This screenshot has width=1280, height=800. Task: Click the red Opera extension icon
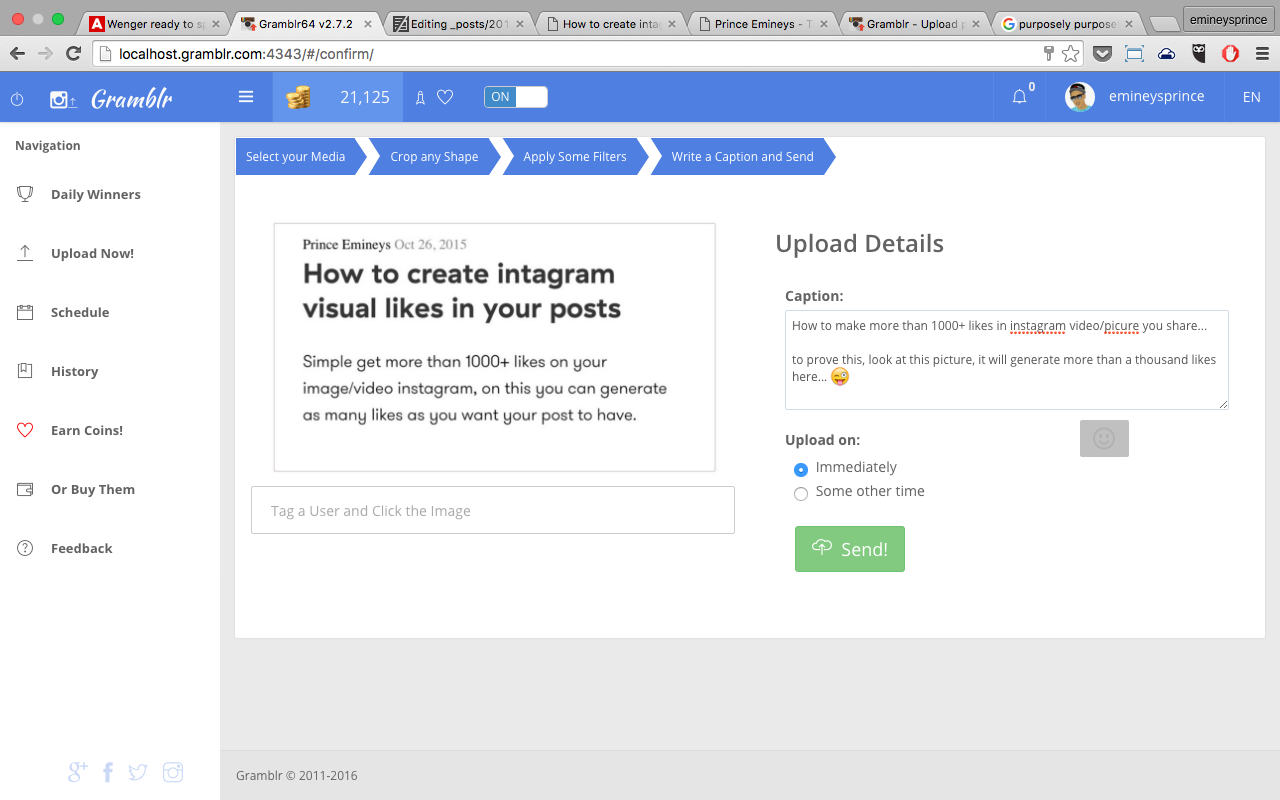click(x=1231, y=54)
